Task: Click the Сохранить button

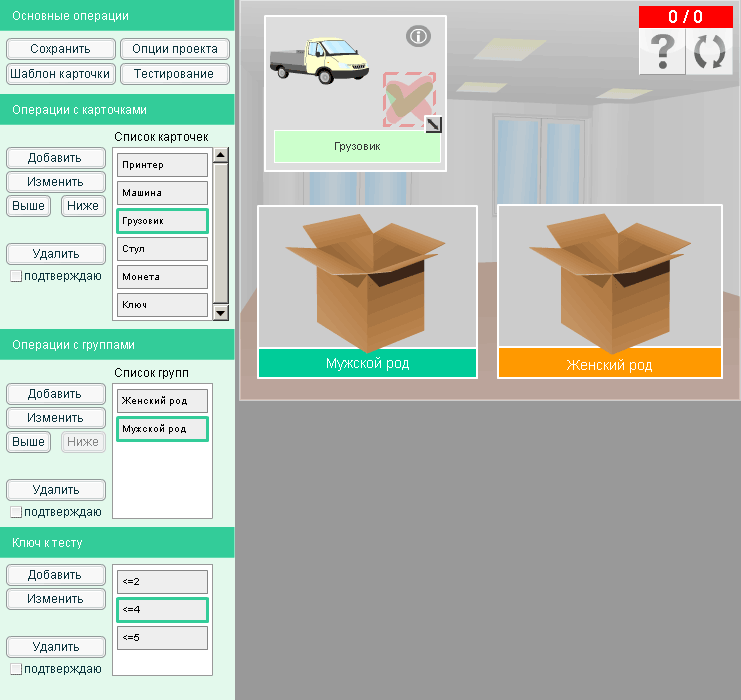Action: pos(60,49)
